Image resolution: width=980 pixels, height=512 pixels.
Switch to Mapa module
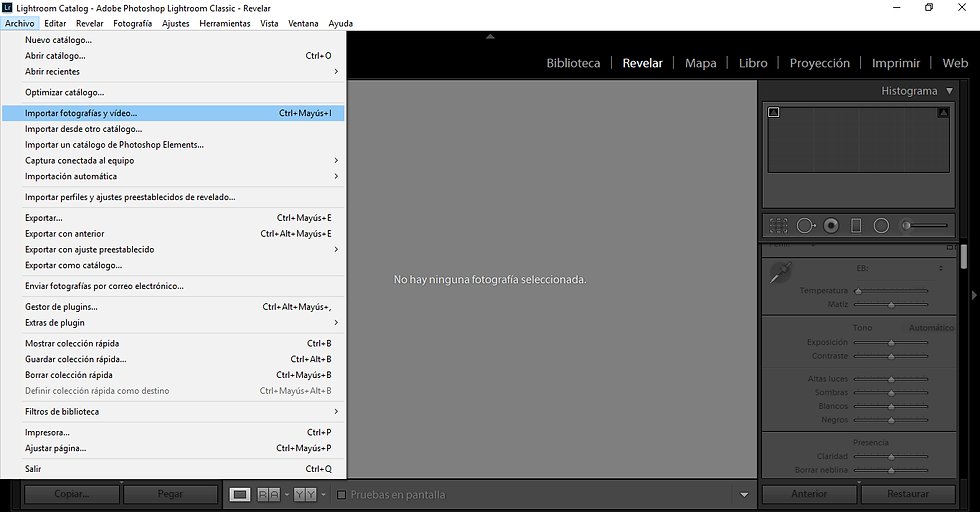point(701,63)
